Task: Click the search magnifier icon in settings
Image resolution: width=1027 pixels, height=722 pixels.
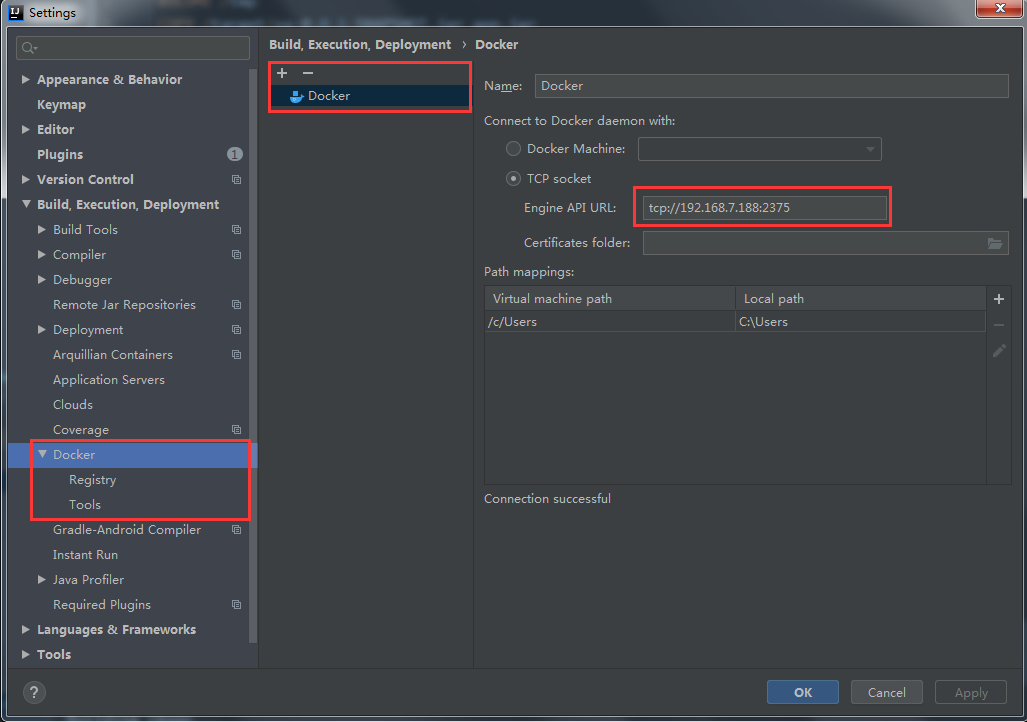Action: pyautogui.click(x=29, y=48)
